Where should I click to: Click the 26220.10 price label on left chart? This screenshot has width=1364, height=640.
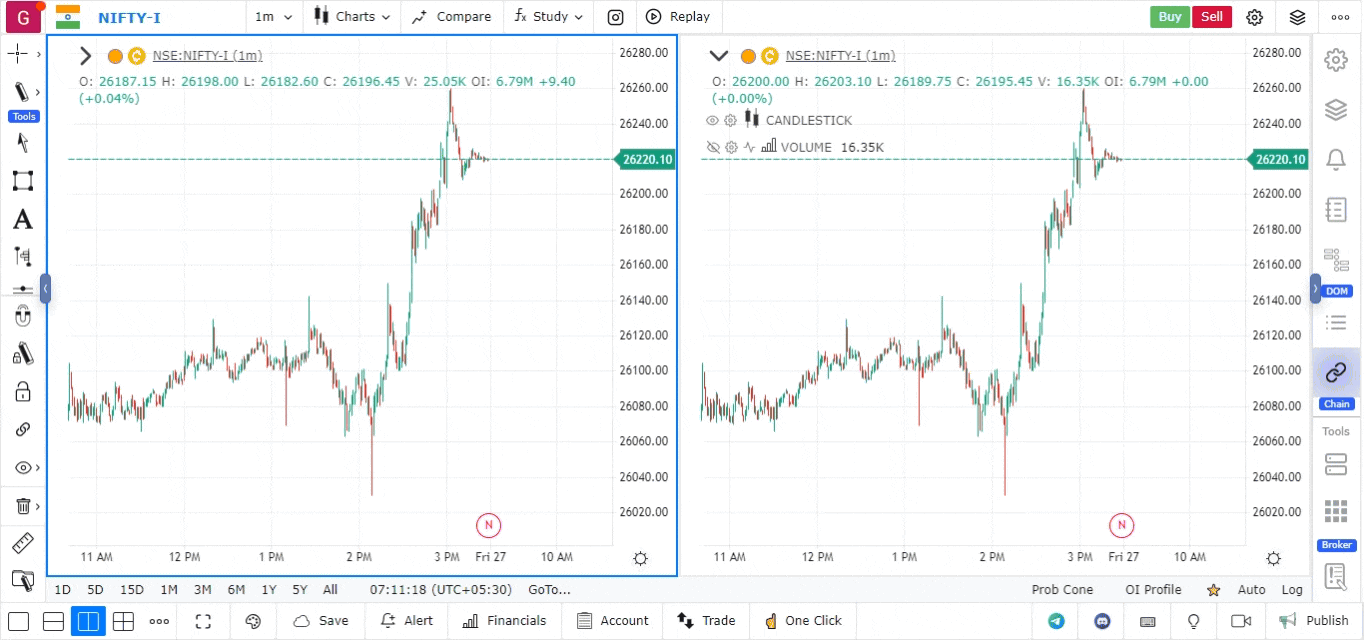pos(646,159)
